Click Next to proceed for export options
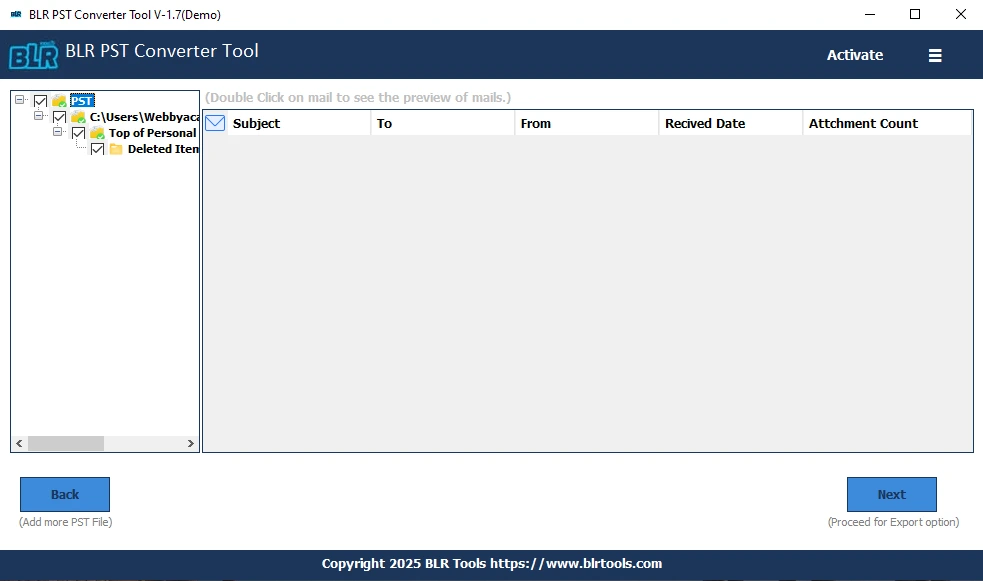Image resolution: width=983 pixels, height=581 pixels. tap(891, 494)
